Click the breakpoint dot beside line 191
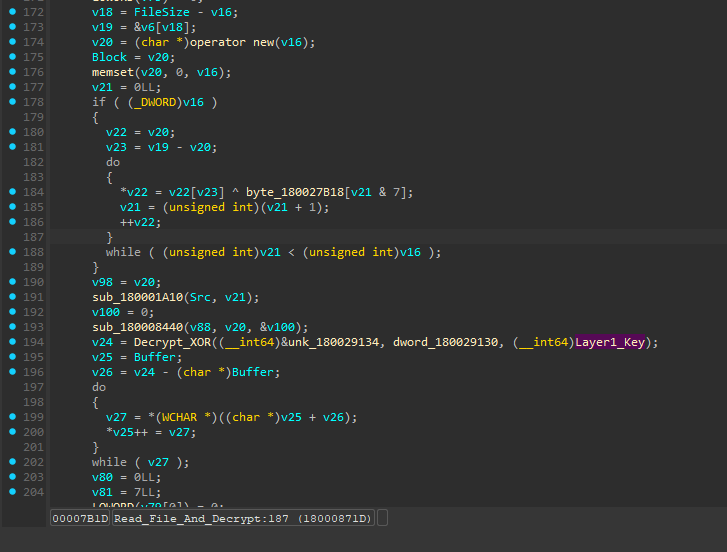Image resolution: width=727 pixels, height=552 pixels. (13, 297)
